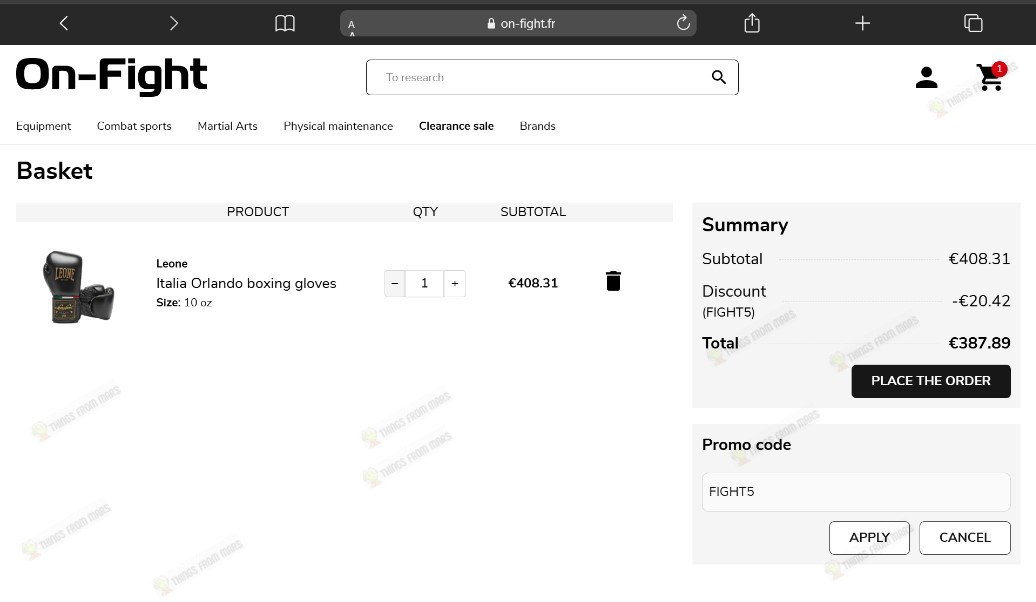The width and height of the screenshot is (1036, 602).
Task: Click the magnifying glass search icon
Action: tap(719, 77)
